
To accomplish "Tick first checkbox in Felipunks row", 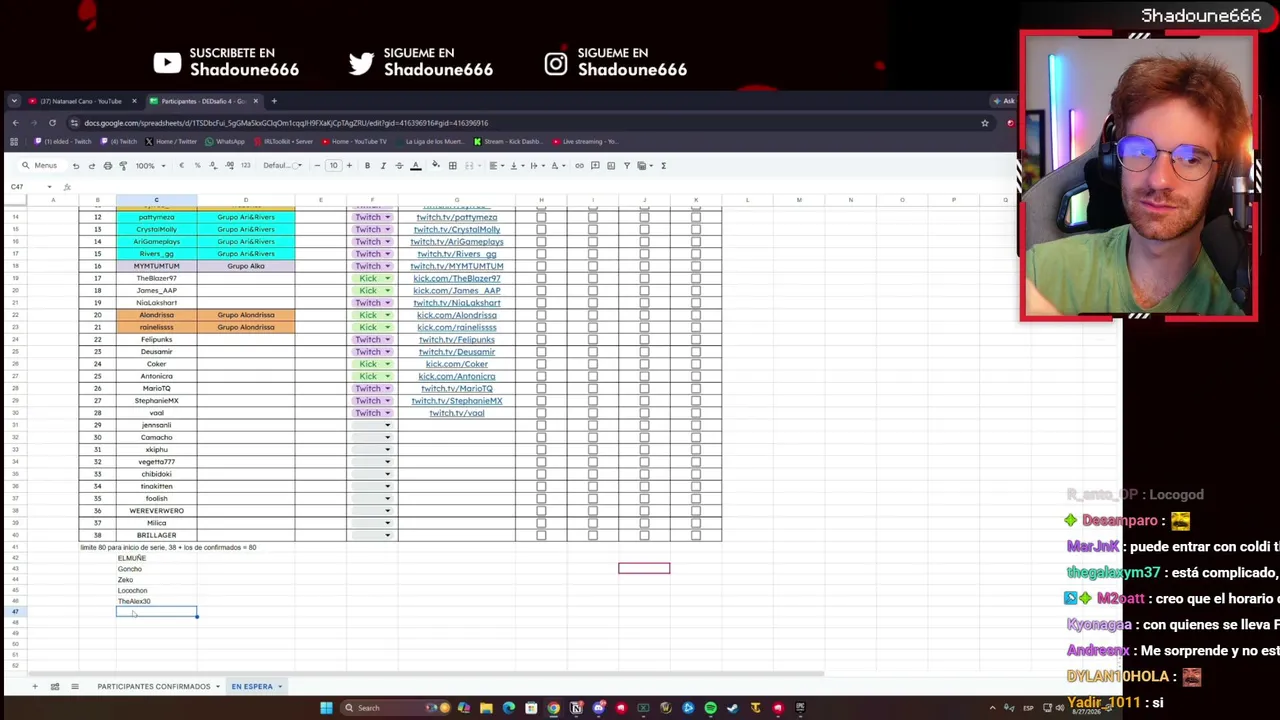I will pyautogui.click(x=541, y=339).
